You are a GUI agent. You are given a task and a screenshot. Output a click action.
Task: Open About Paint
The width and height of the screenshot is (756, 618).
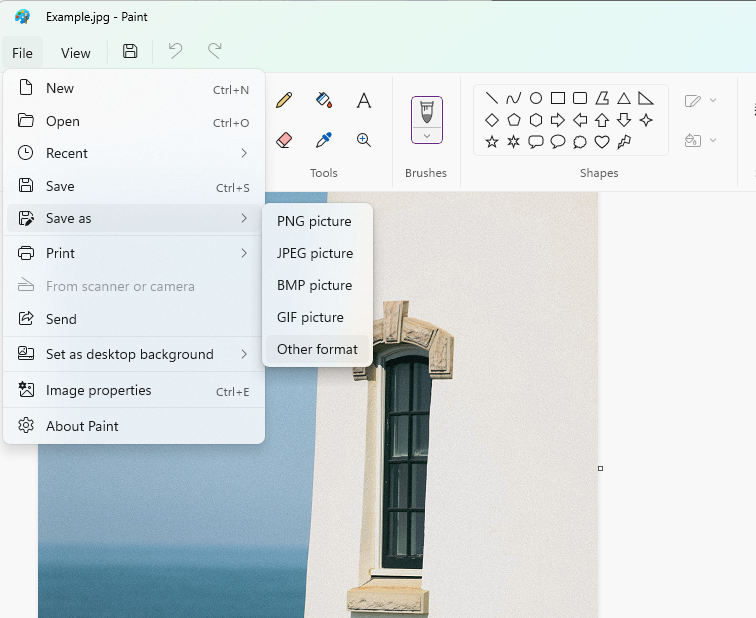coord(134,426)
